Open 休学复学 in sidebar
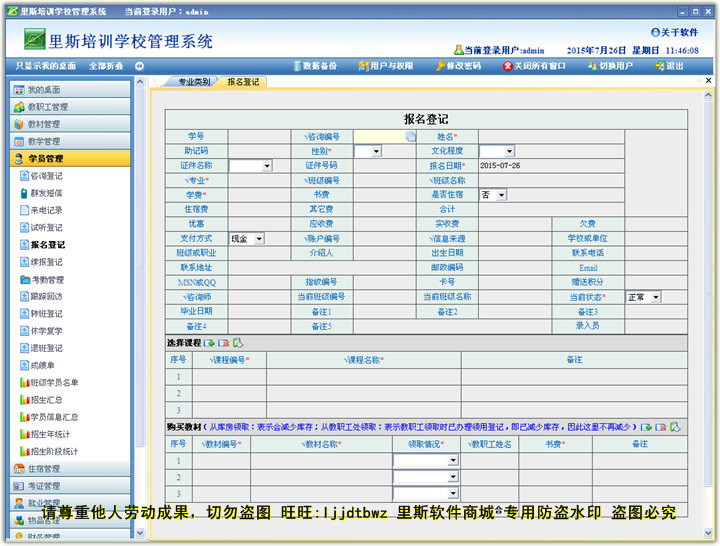Viewport: 720px width, 546px height. coord(41,331)
